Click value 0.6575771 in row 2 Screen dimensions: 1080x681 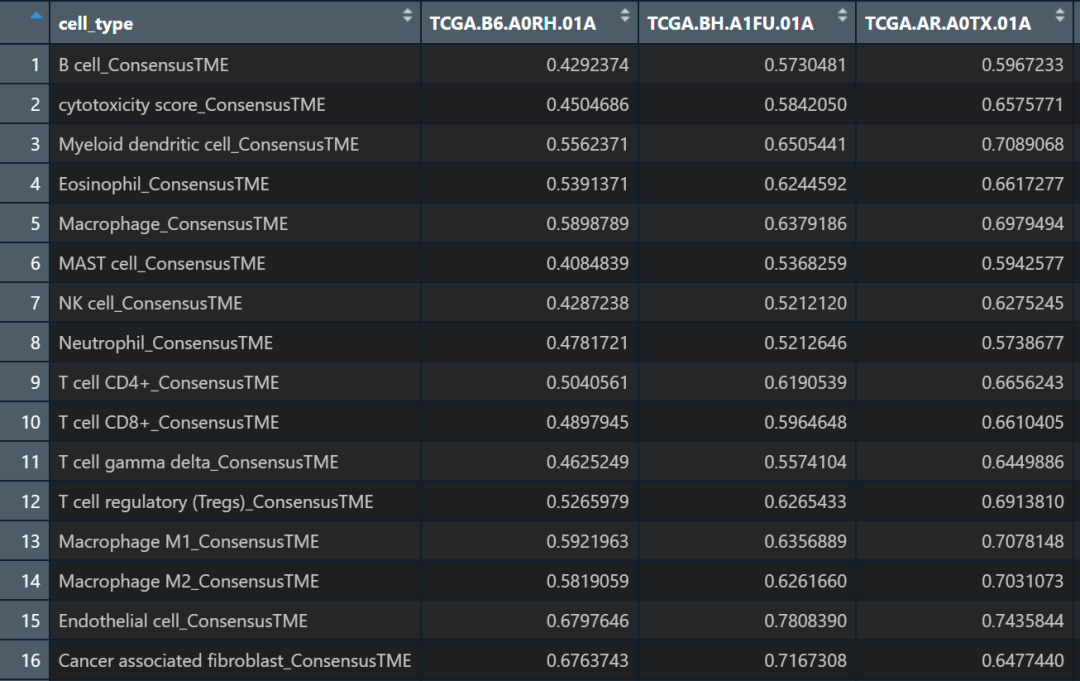coord(1023,105)
